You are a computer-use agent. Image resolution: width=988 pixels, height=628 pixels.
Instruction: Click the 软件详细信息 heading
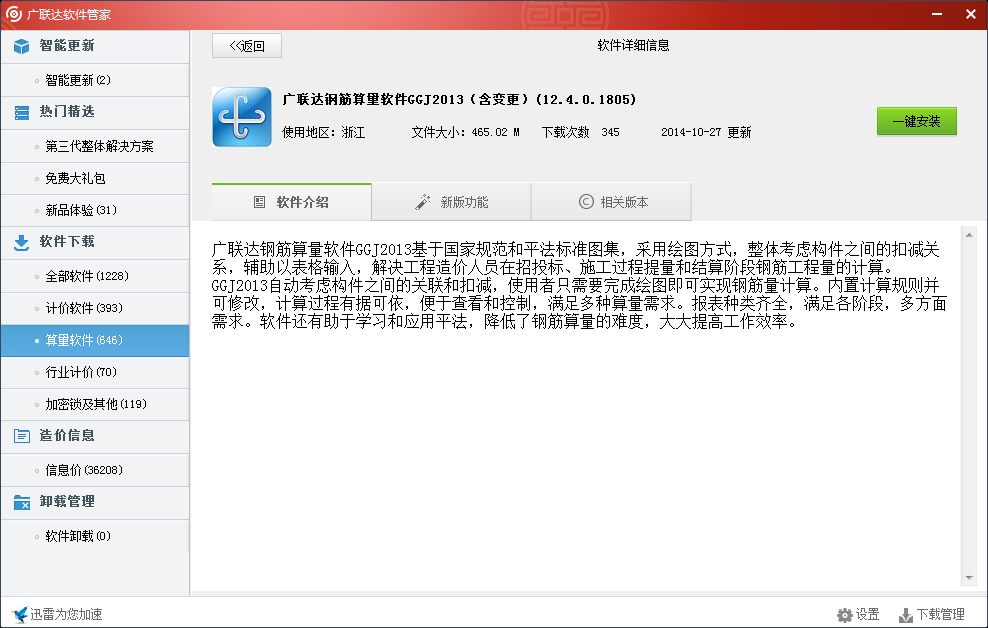633,45
